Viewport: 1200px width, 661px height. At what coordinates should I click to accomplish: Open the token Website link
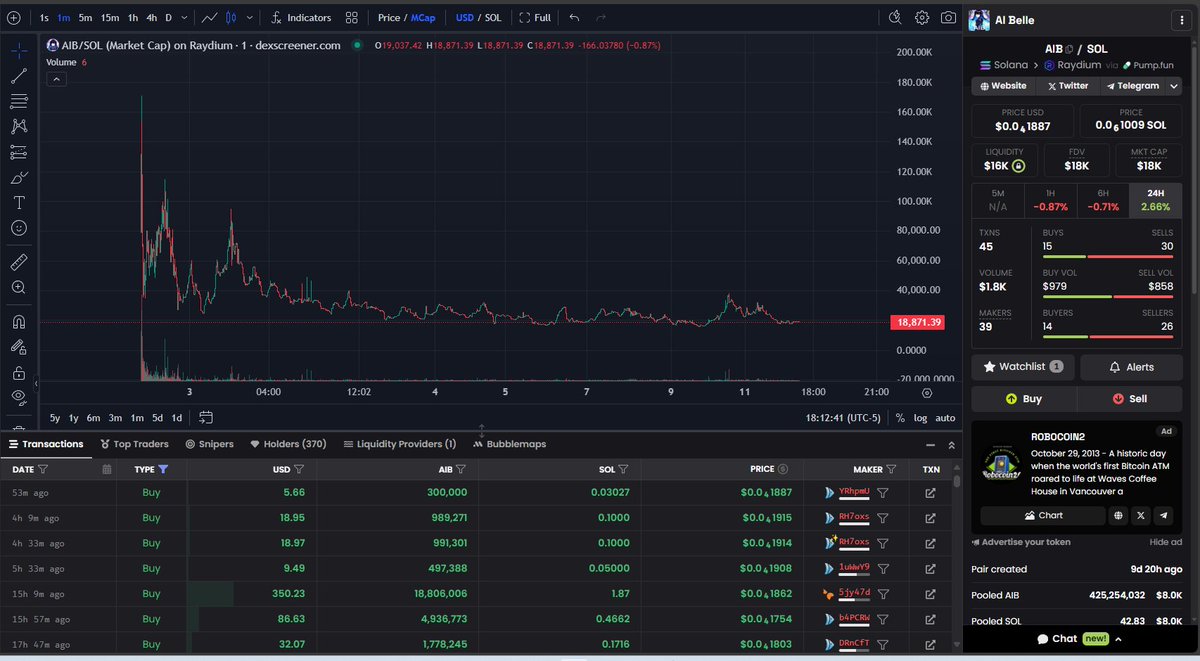click(1003, 86)
